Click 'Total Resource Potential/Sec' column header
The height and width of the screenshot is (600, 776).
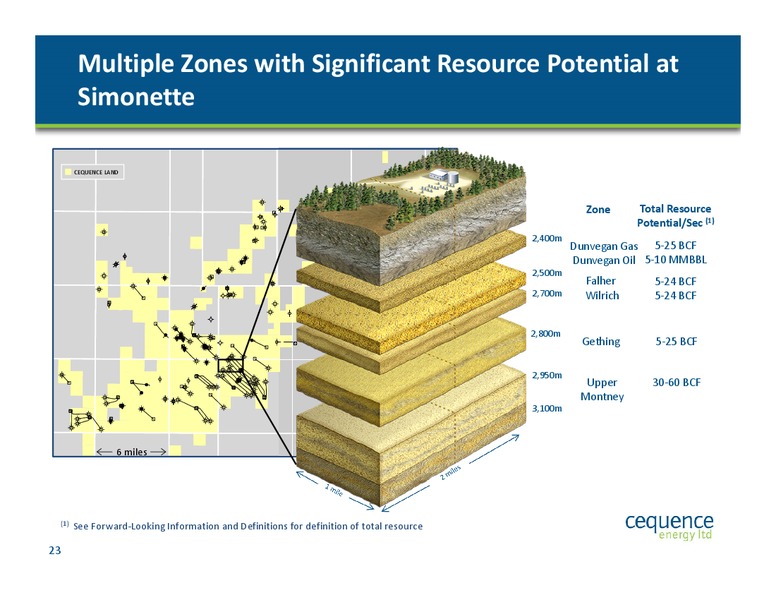(x=676, y=216)
